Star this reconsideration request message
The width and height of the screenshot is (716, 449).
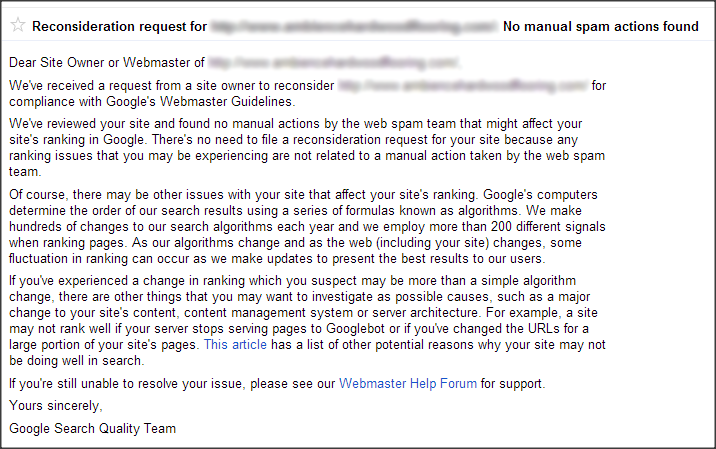click(18, 25)
